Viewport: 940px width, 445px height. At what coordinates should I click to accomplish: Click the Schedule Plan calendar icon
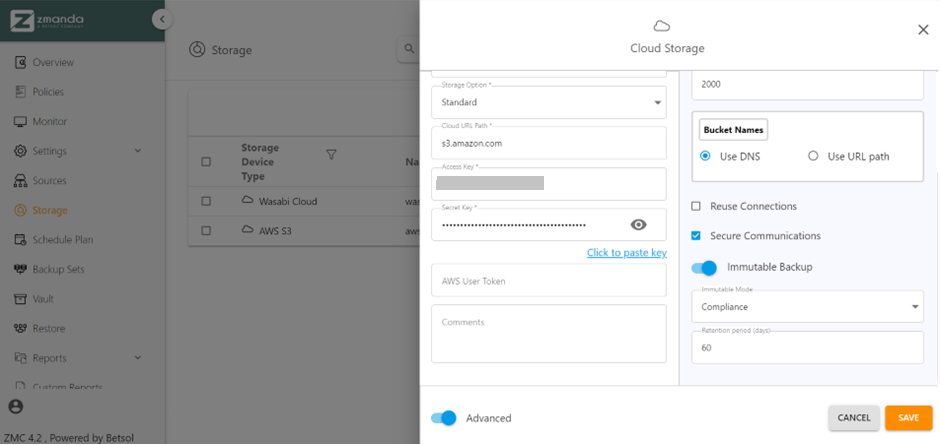point(20,240)
